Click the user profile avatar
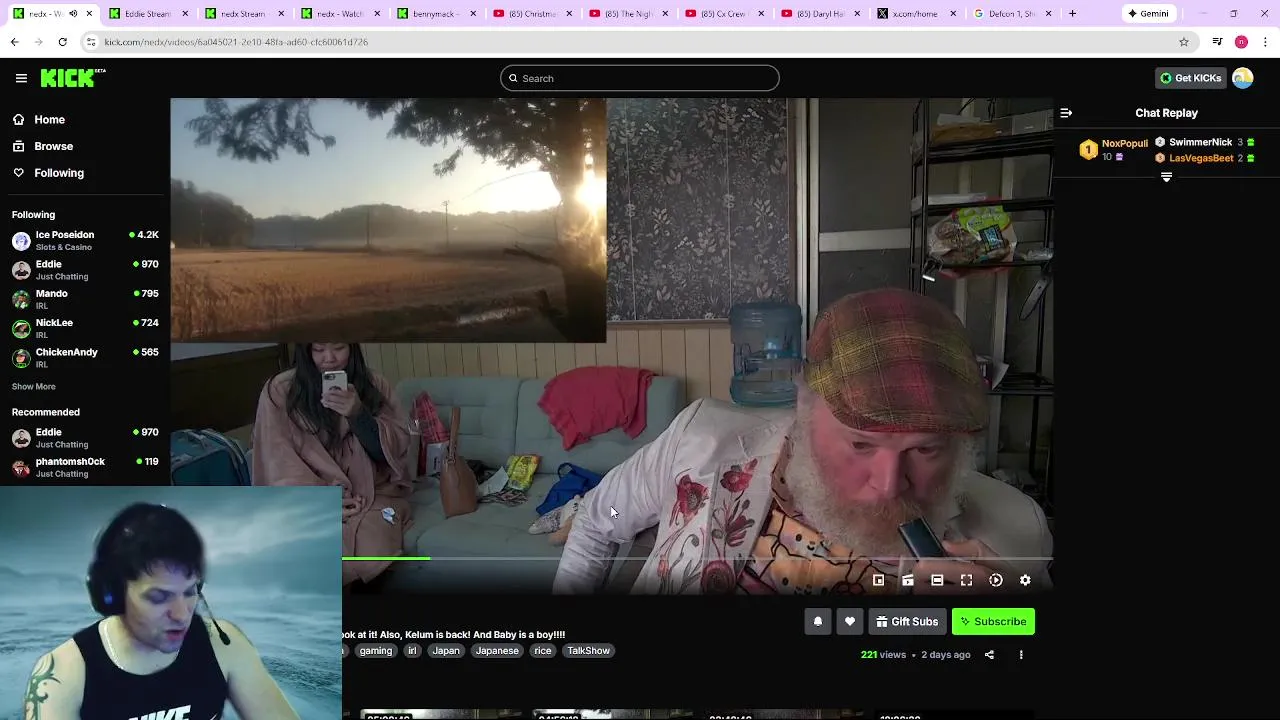Image resolution: width=1280 pixels, height=720 pixels. [1242, 78]
